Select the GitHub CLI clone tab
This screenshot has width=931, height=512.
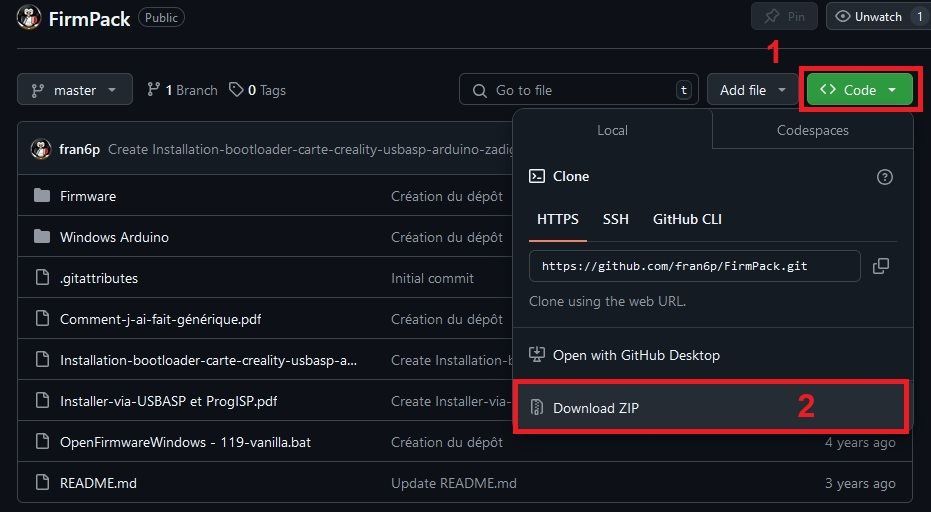click(688, 219)
